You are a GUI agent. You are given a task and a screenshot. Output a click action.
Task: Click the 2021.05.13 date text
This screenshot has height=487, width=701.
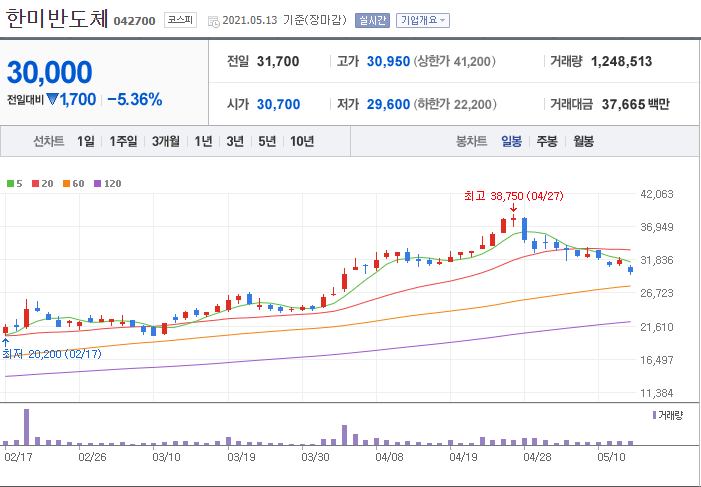tap(250, 21)
